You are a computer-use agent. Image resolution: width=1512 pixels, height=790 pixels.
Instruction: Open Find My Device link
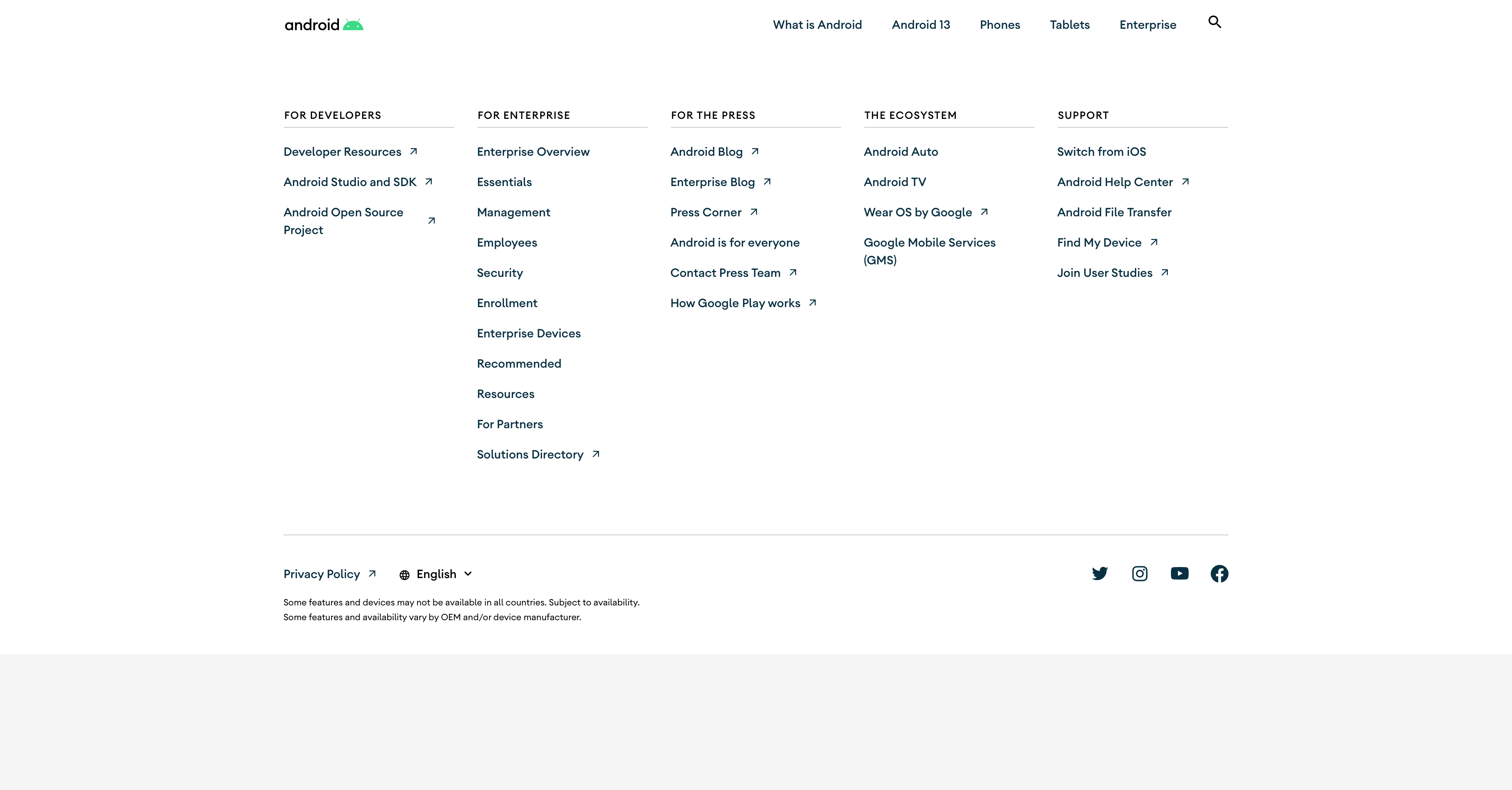[x=1107, y=243]
